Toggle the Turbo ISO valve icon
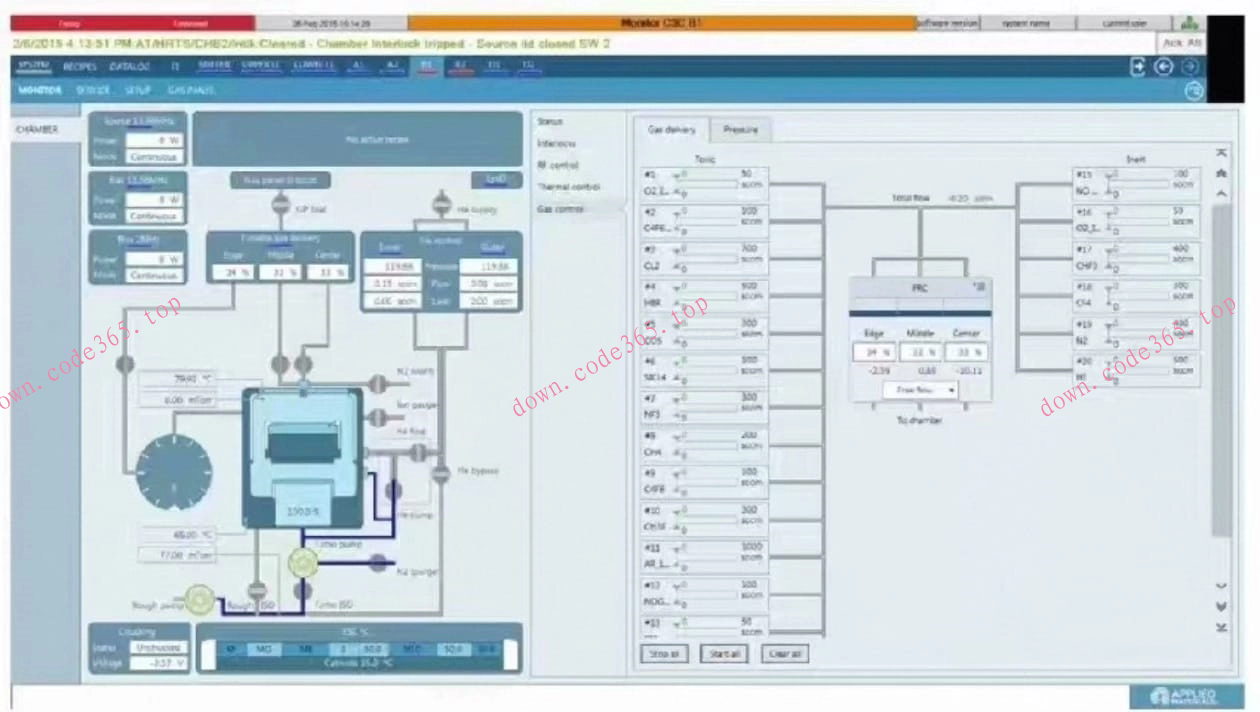1260x712 pixels. point(303,591)
